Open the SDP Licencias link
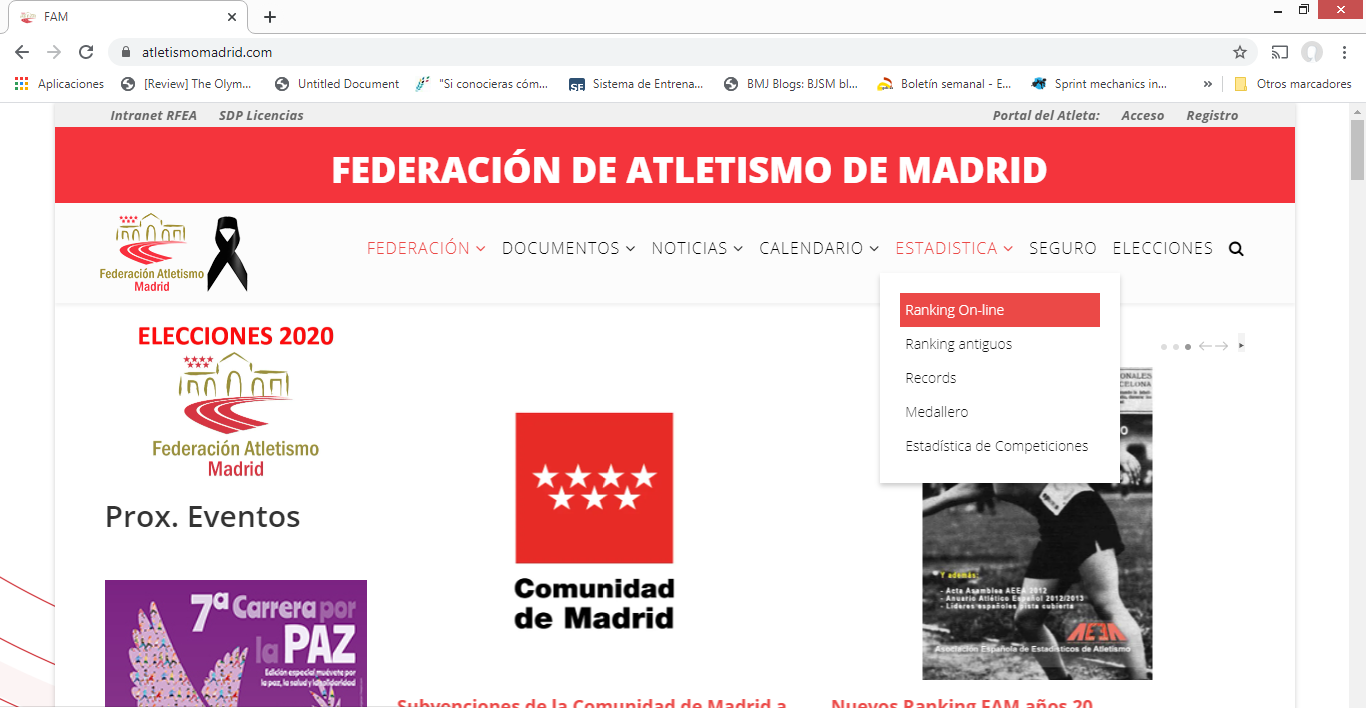 tap(261, 116)
